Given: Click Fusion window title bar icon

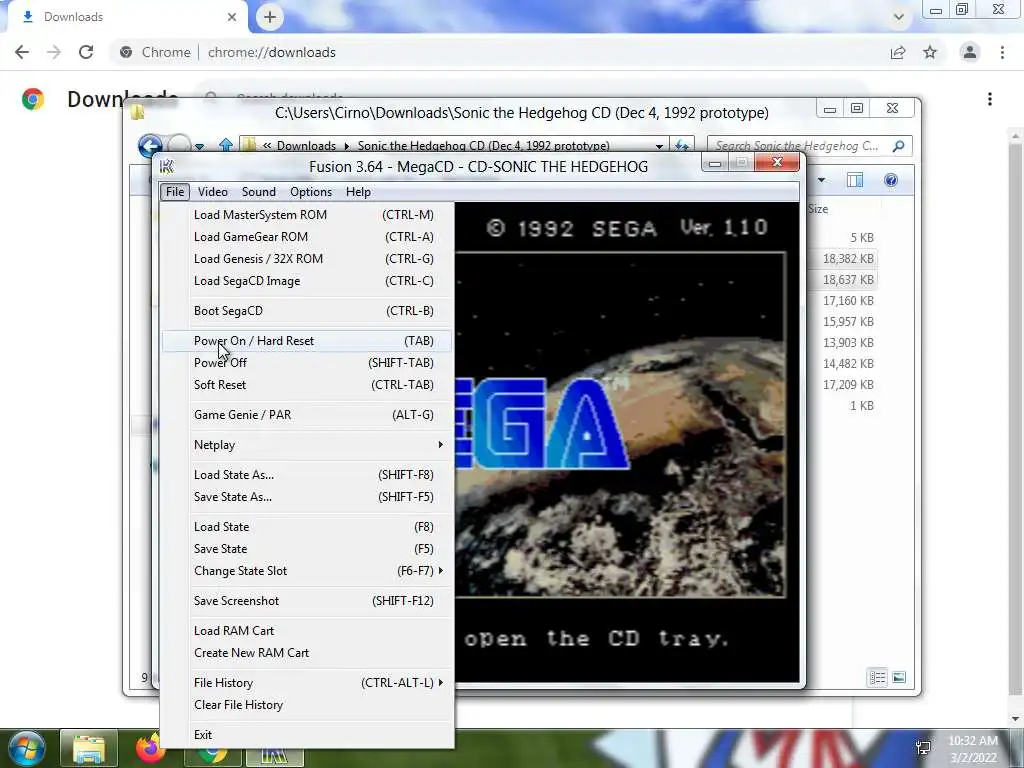Looking at the screenshot, I should click(167, 167).
